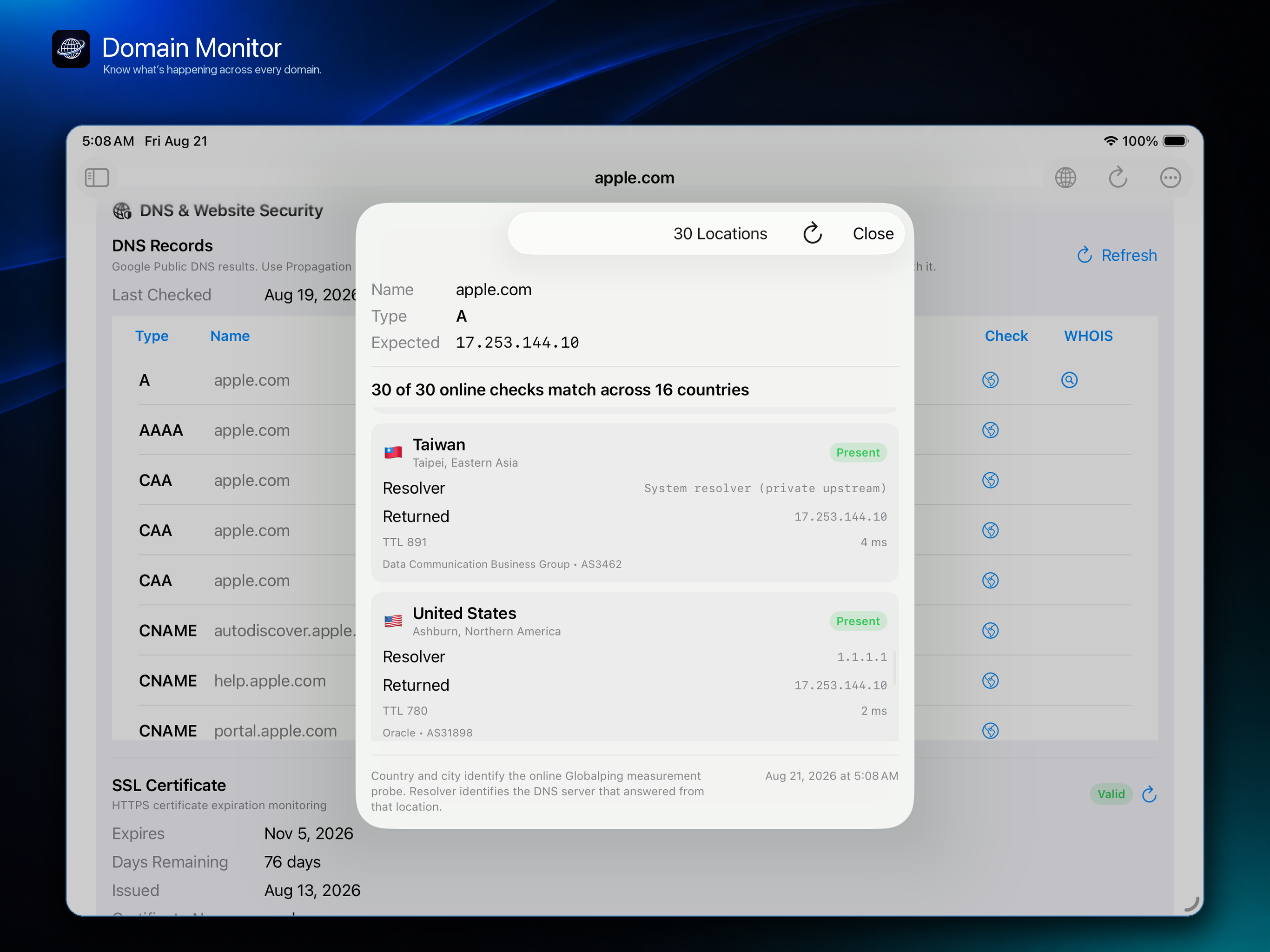The width and height of the screenshot is (1270, 952).
Task: Open WHOIS lookup for the A record
Action: coord(1069,379)
